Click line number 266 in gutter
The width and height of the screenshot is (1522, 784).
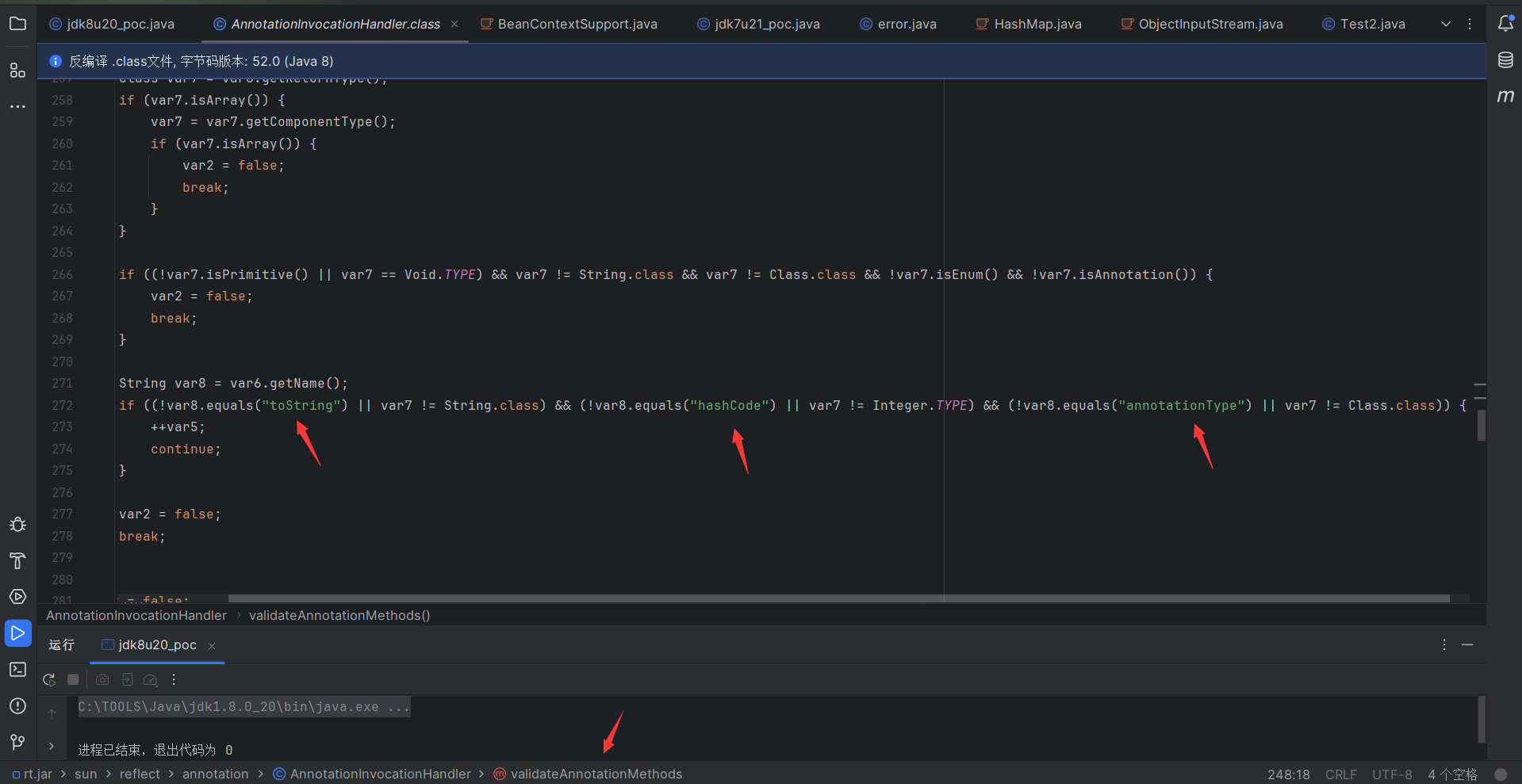[62, 274]
